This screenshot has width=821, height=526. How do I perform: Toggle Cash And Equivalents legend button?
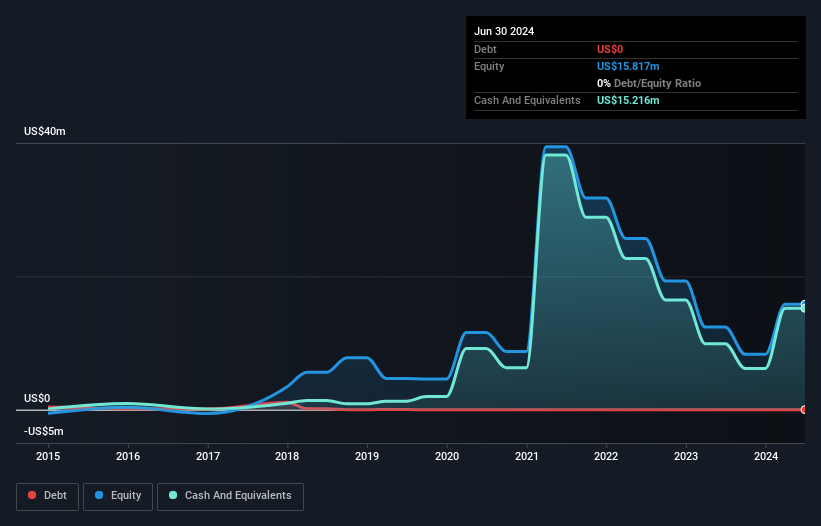click(230, 496)
